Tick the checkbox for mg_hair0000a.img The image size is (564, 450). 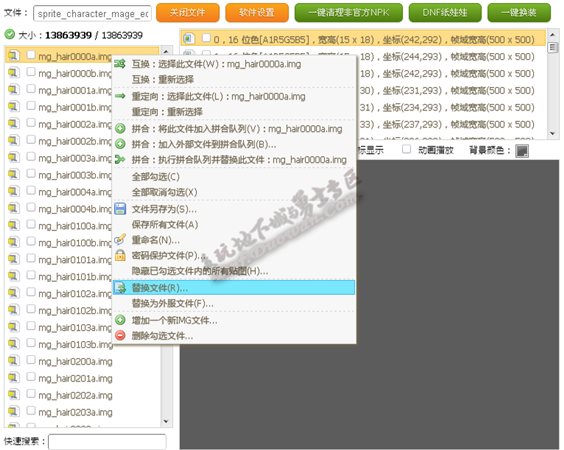click(x=31, y=55)
